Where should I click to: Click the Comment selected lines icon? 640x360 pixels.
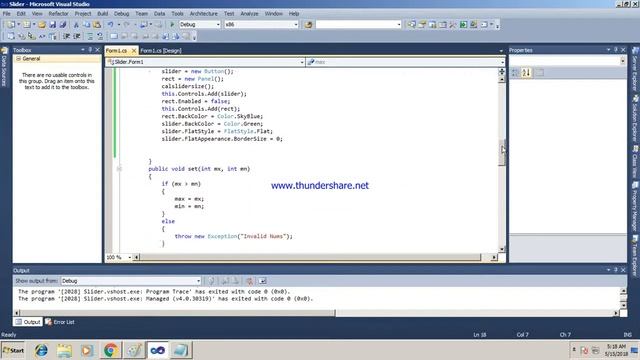click(90, 36)
